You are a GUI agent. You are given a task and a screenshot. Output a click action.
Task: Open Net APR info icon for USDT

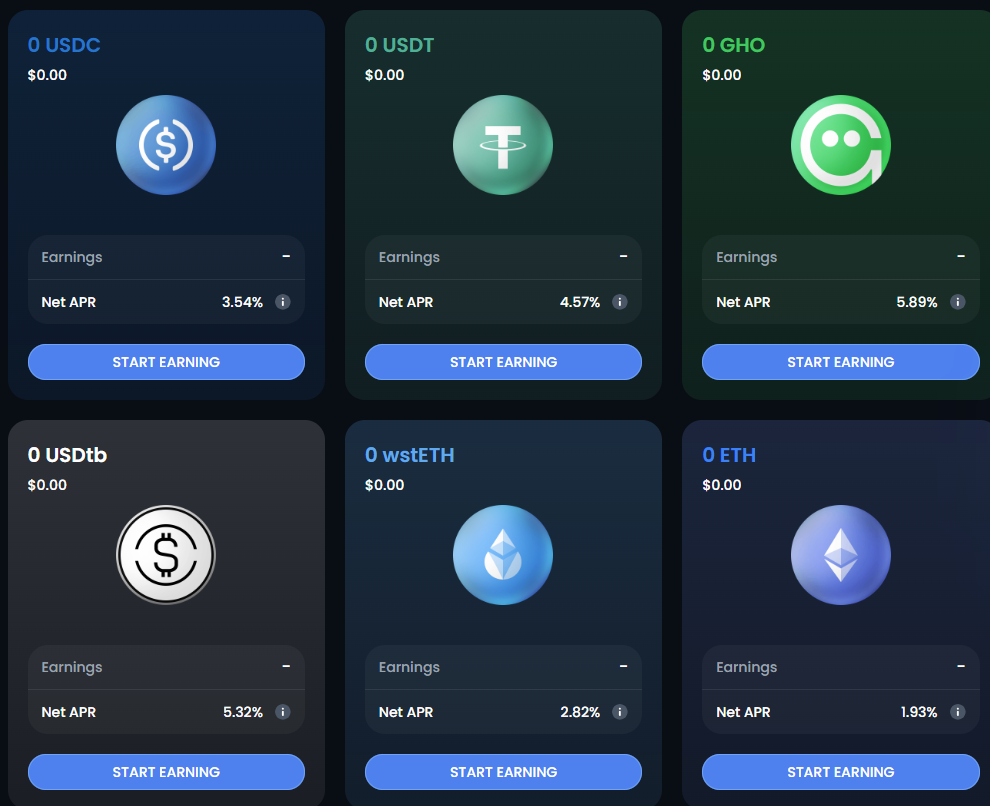(x=620, y=302)
